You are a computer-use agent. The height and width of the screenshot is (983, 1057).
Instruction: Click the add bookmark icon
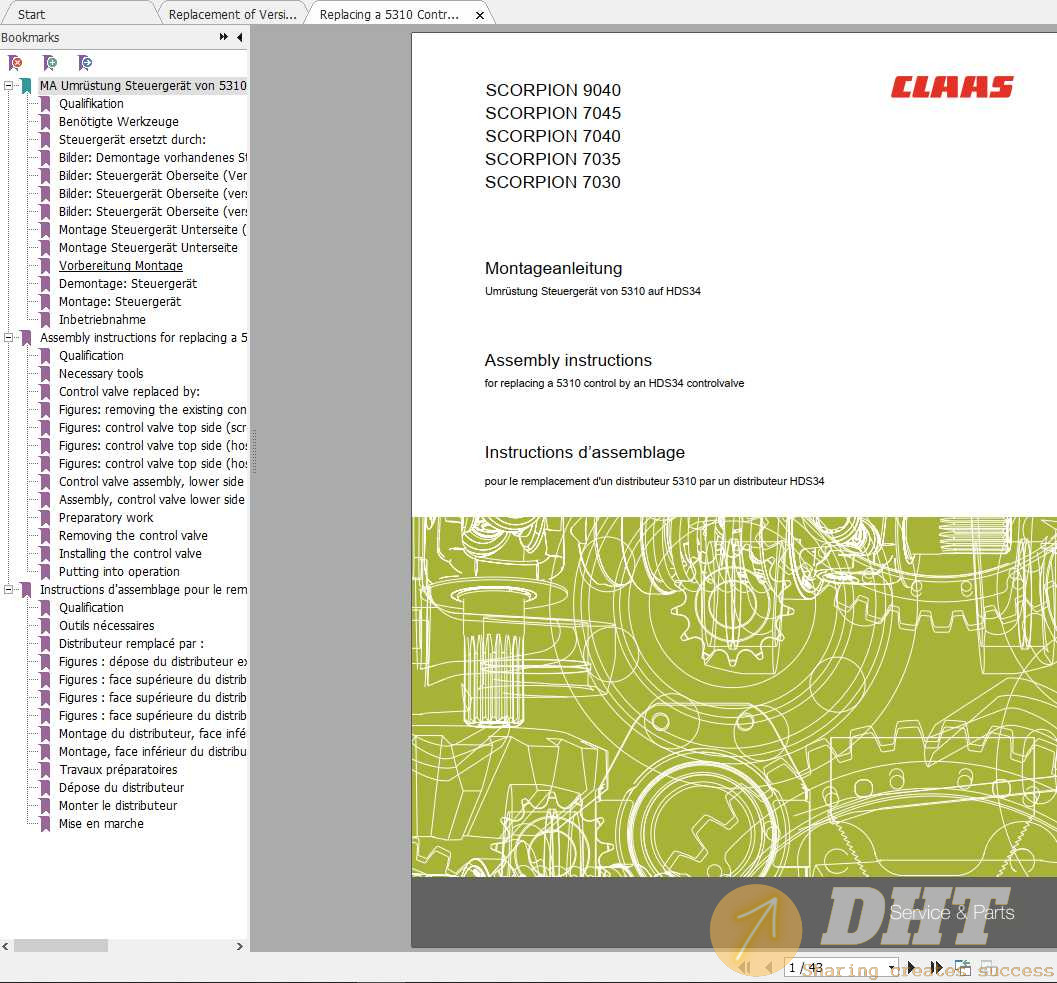50,63
